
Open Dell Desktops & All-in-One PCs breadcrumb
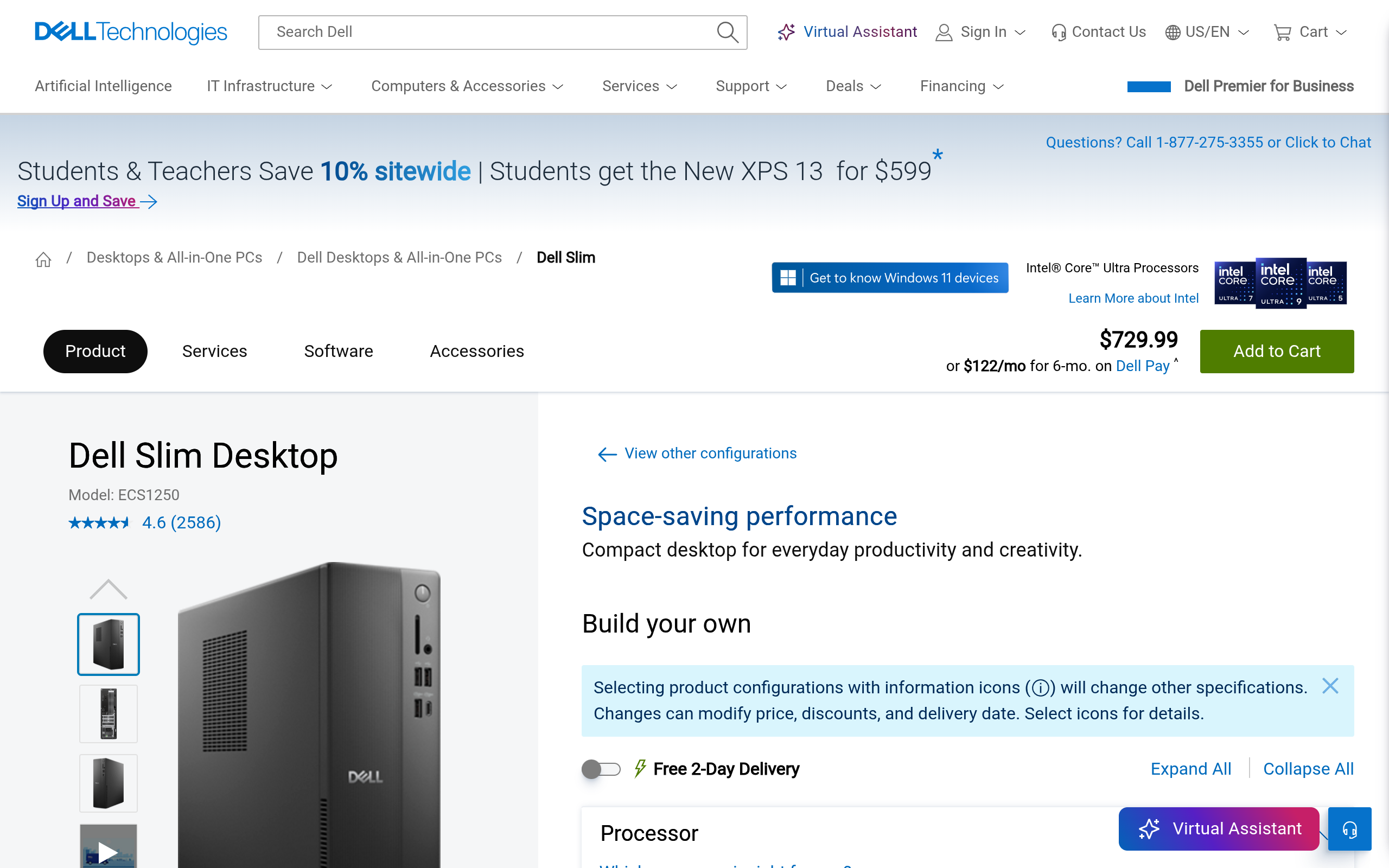coord(399,258)
